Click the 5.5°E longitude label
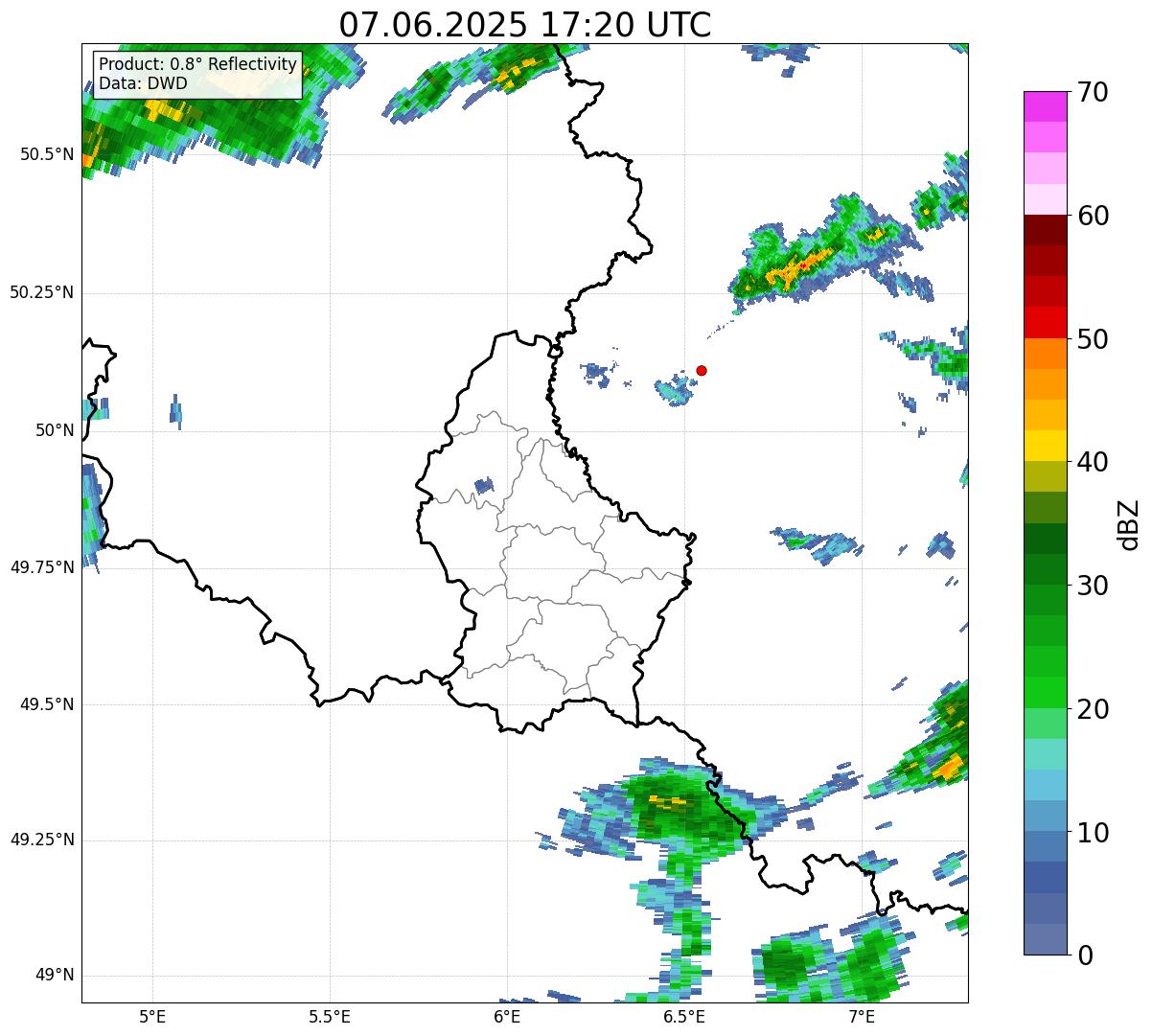Screen dimensions: 1152x1036 pos(330,1016)
